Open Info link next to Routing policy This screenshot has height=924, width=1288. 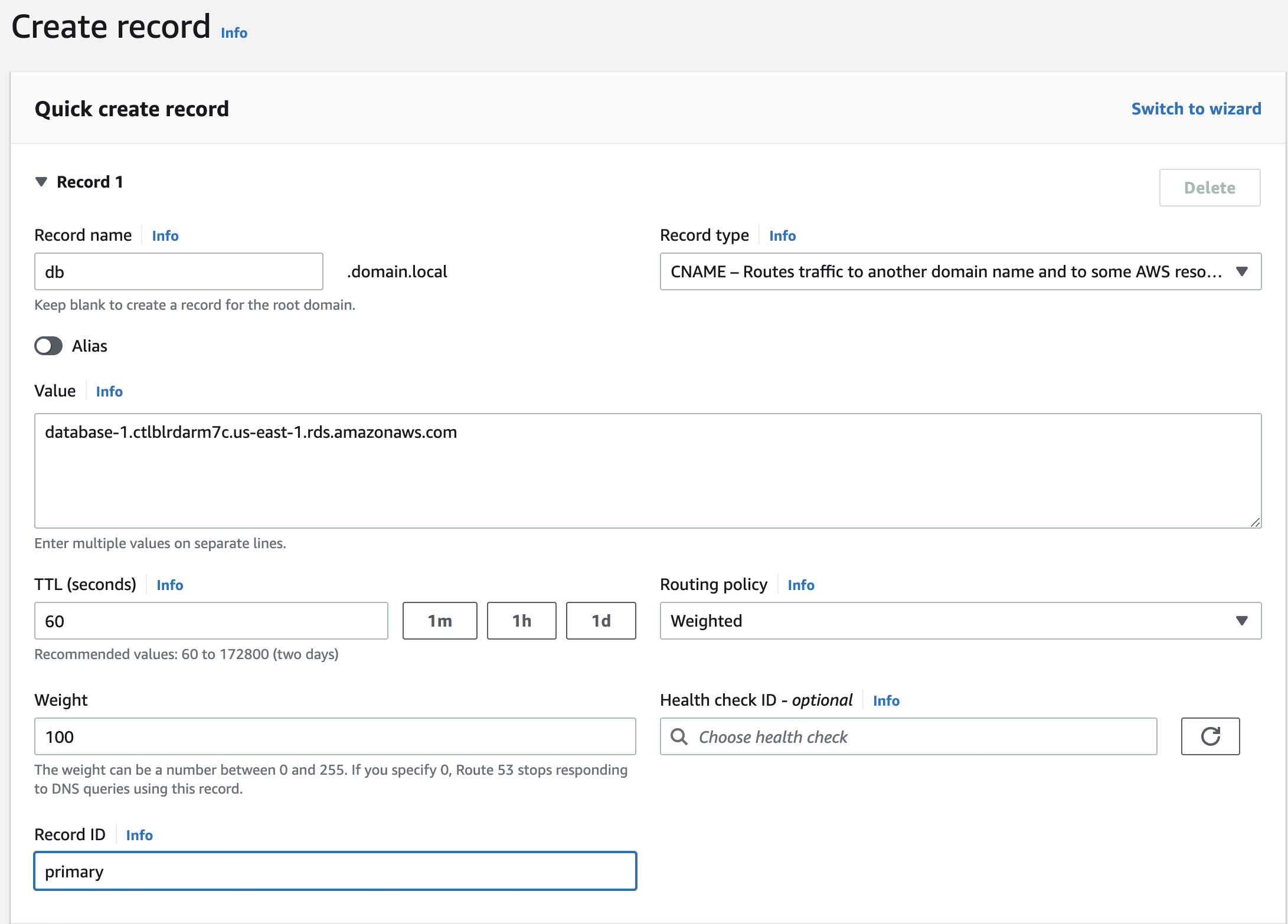point(800,585)
